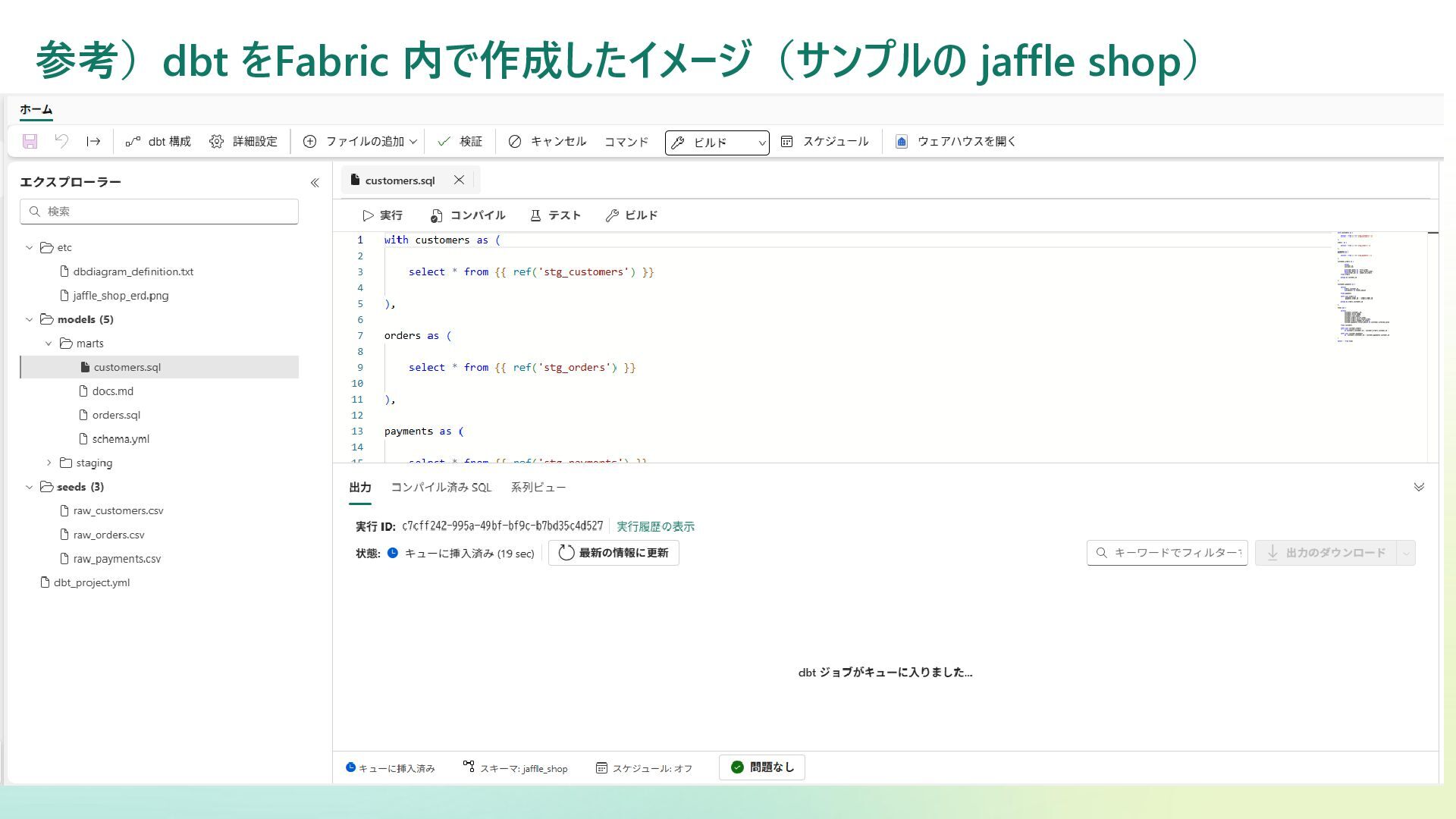This screenshot has width=1456, height=819.
Task: Open dbt 構成 settings
Action: pyautogui.click(x=158, y=142)
